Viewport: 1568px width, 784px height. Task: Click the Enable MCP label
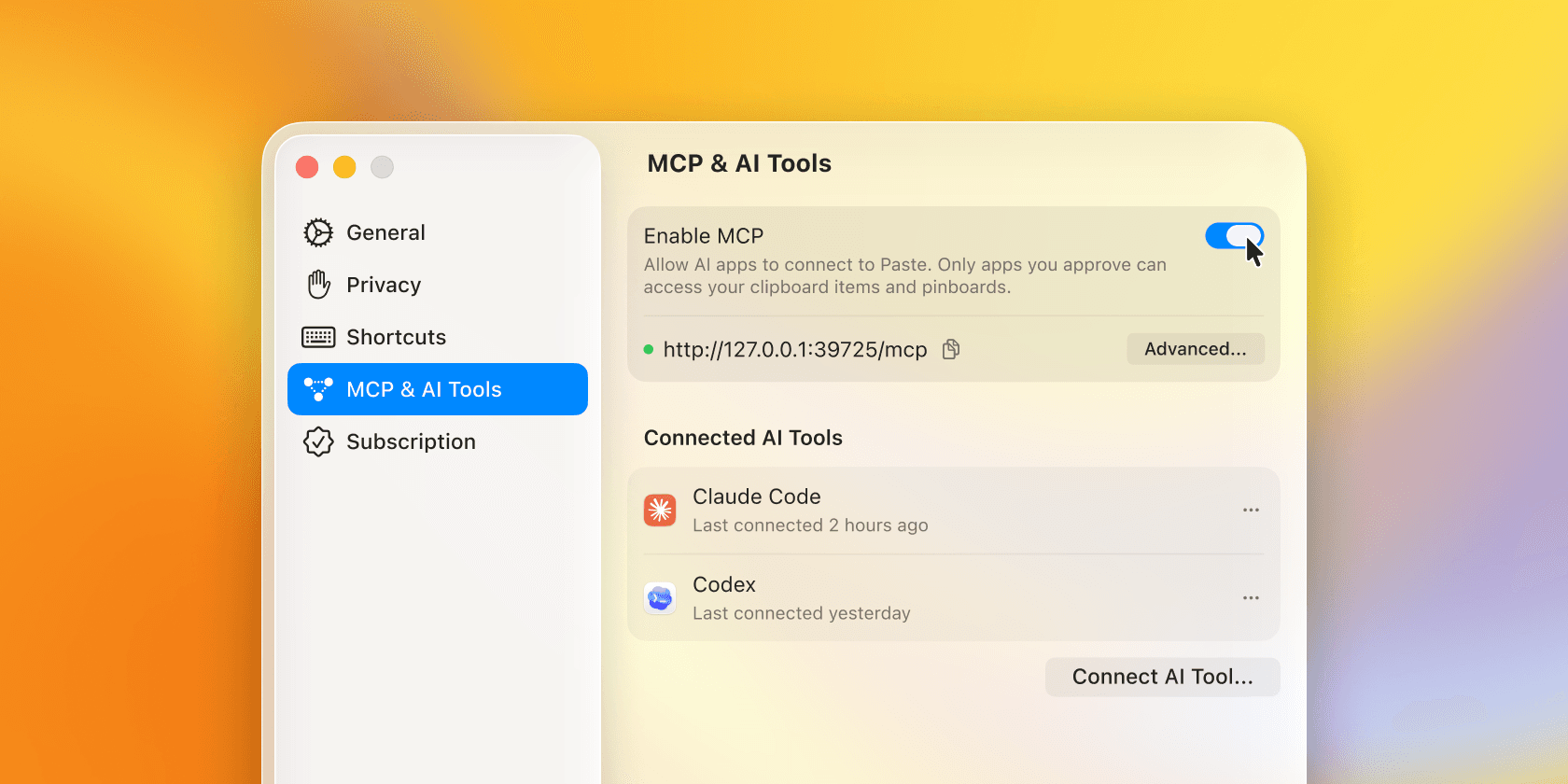tap(704, 236)
